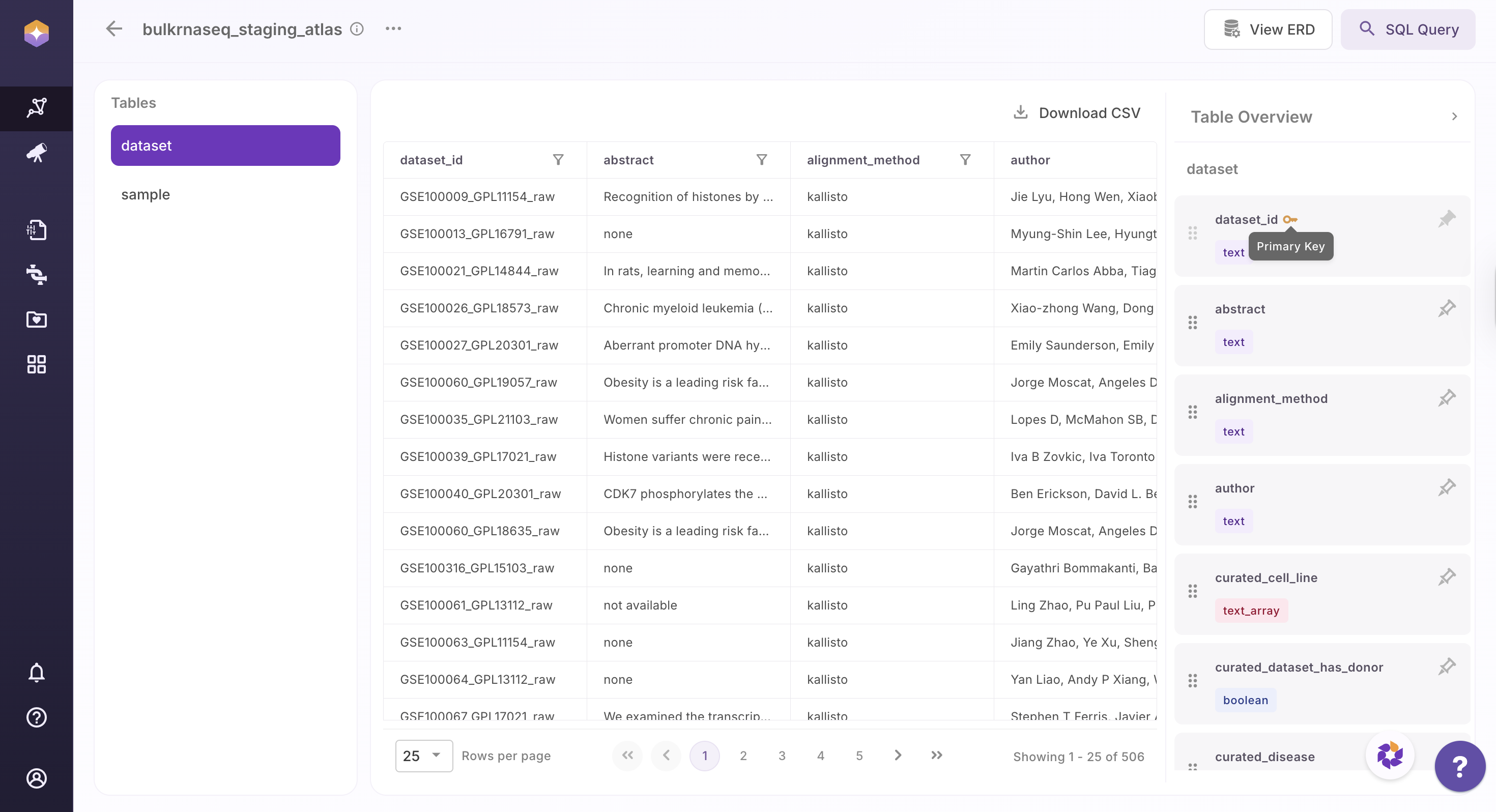Open the telescope explore icon in sidebar
Screen dimensions: 1496x812
(37, 153)
